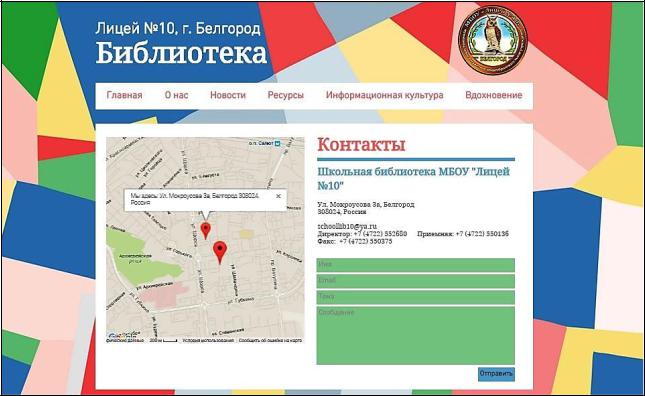The height and width of the screenshot is (396, 645).
Task: Click the Архиерейская роща park on map
Action: click(135, 258)
